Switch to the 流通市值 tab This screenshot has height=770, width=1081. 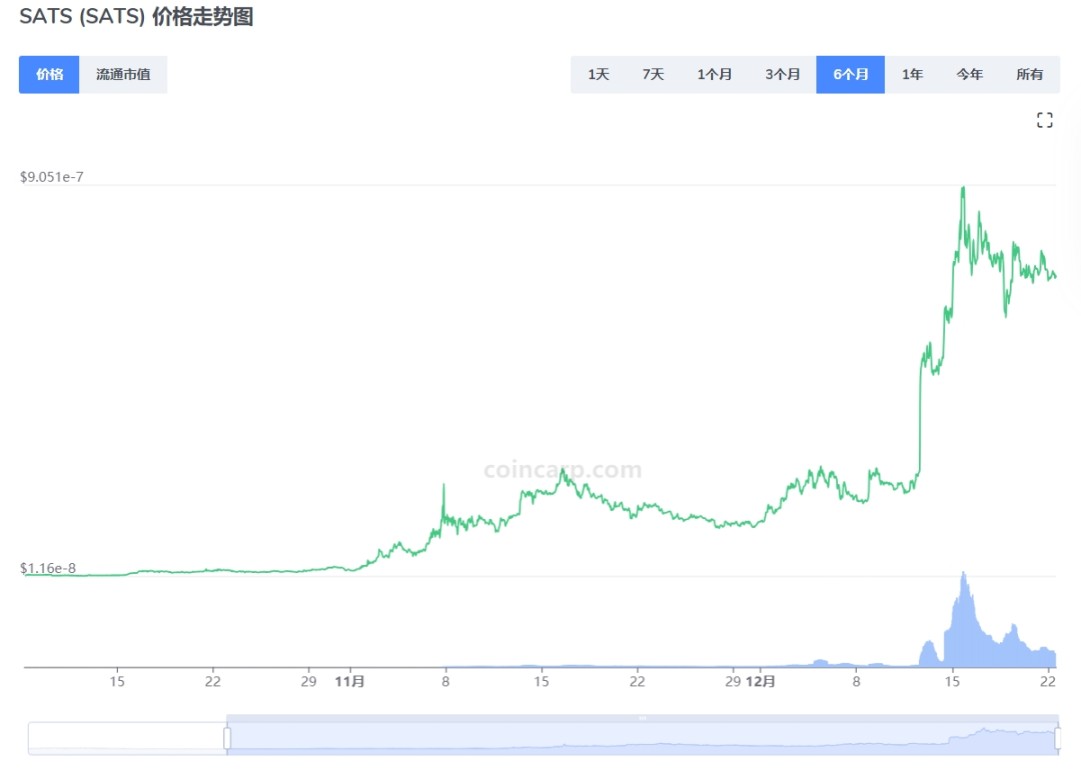coord(122,74)
